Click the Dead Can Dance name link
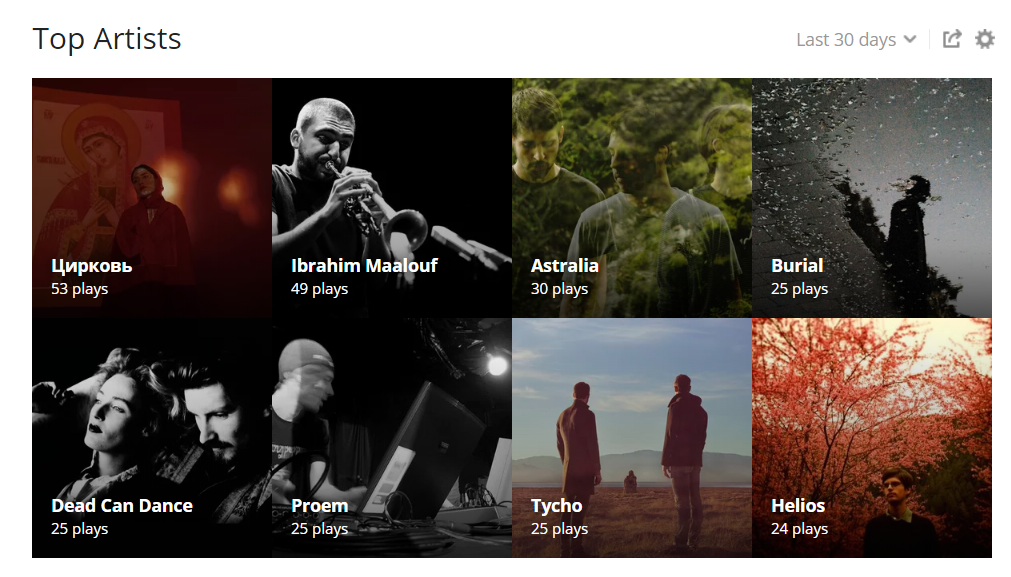 point(122,505)
